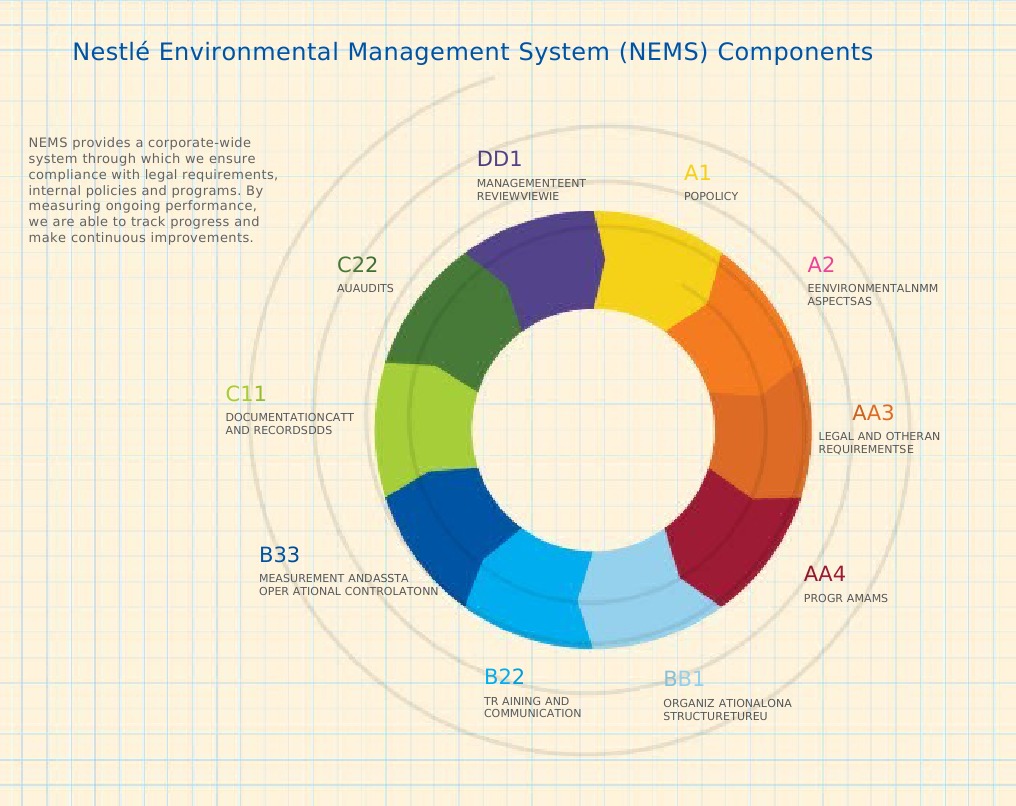Select the B33 measurement caption text
This screenshot has width=1016, height=806.
[348, 584]
